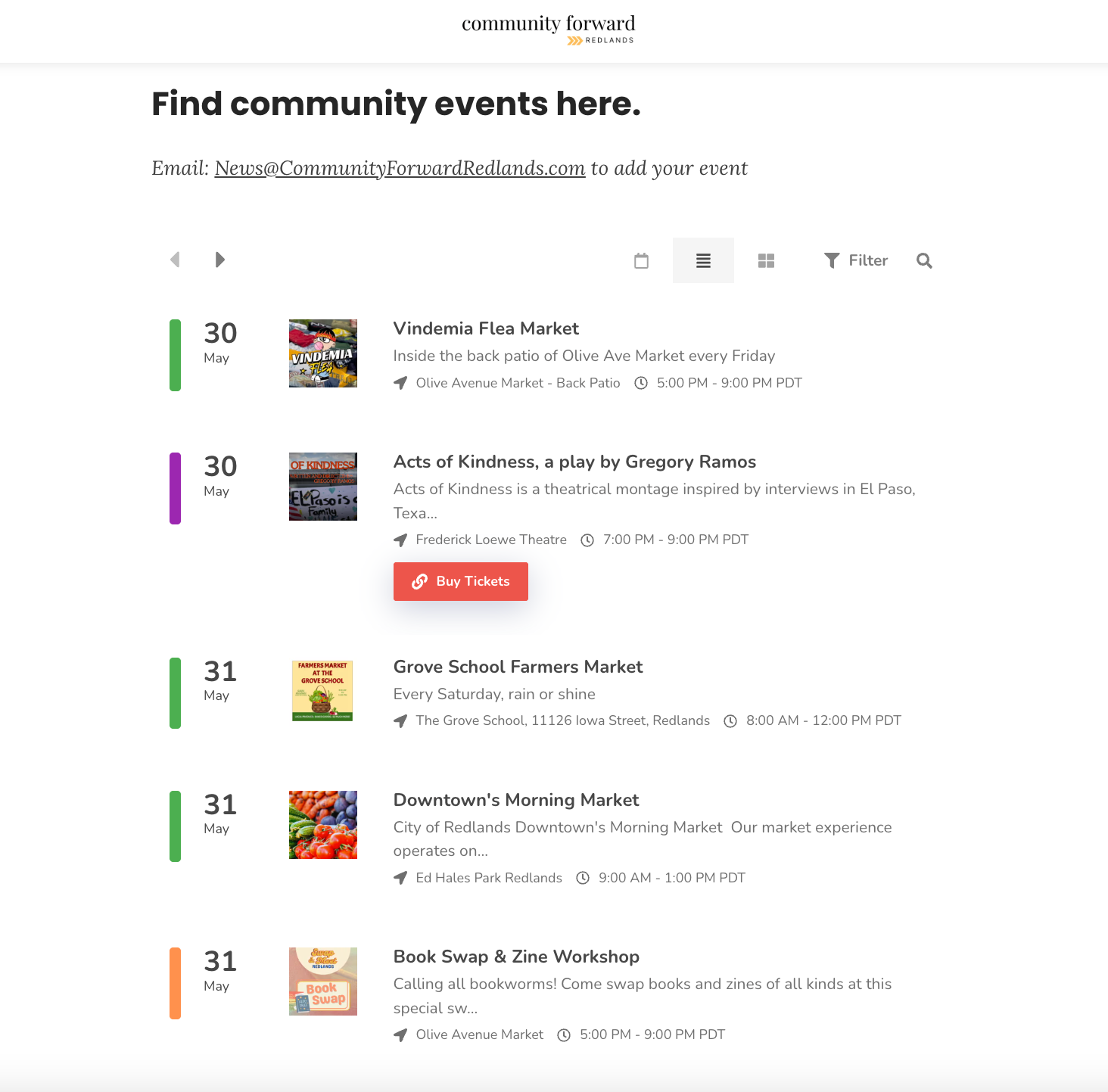The width and height of the screenshot is (1108, 1092).
Task: Open the Filter options
Action: point(856,260)
